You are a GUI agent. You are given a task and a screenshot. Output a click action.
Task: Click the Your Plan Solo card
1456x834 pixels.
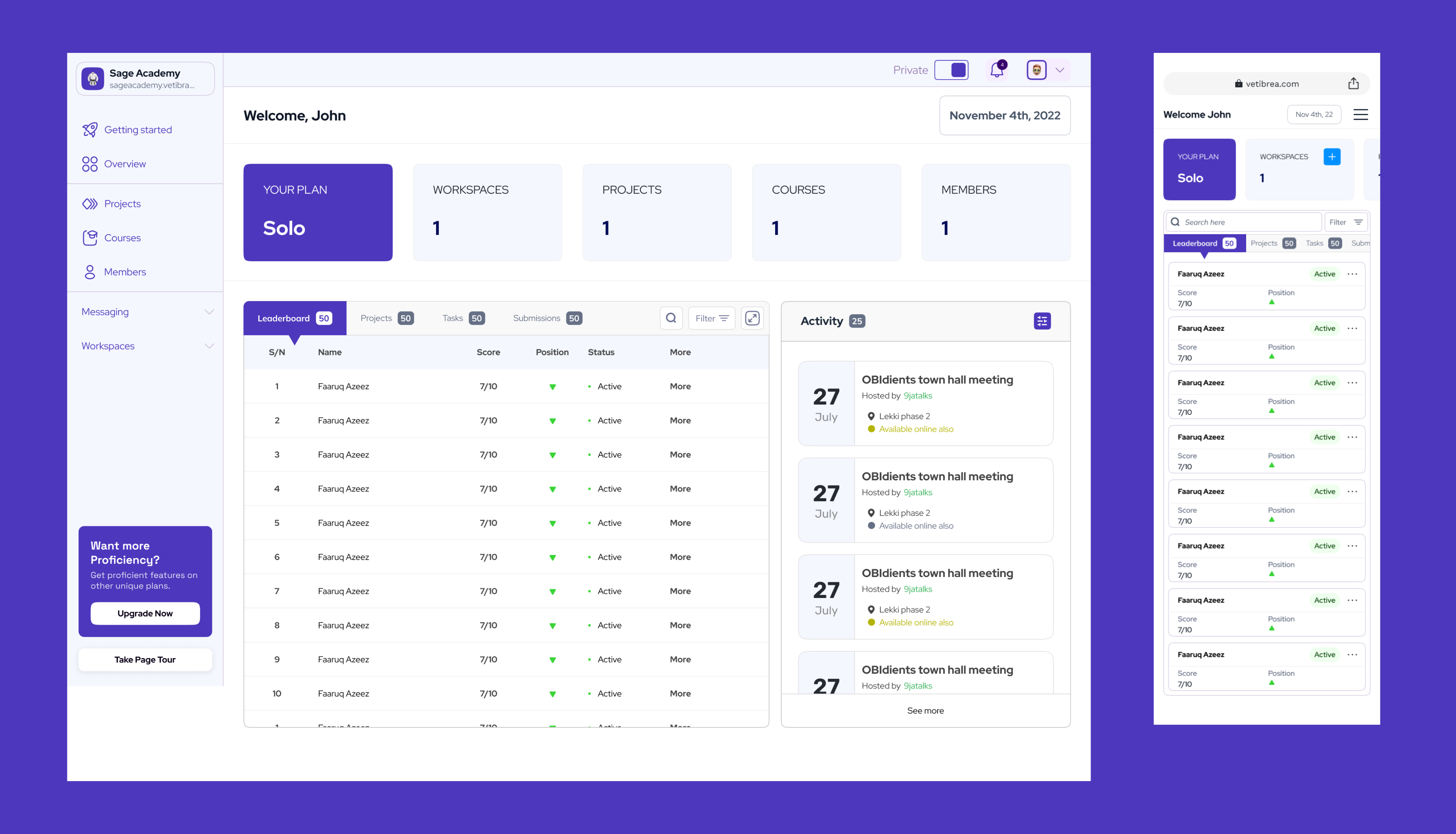coord(318,212)
